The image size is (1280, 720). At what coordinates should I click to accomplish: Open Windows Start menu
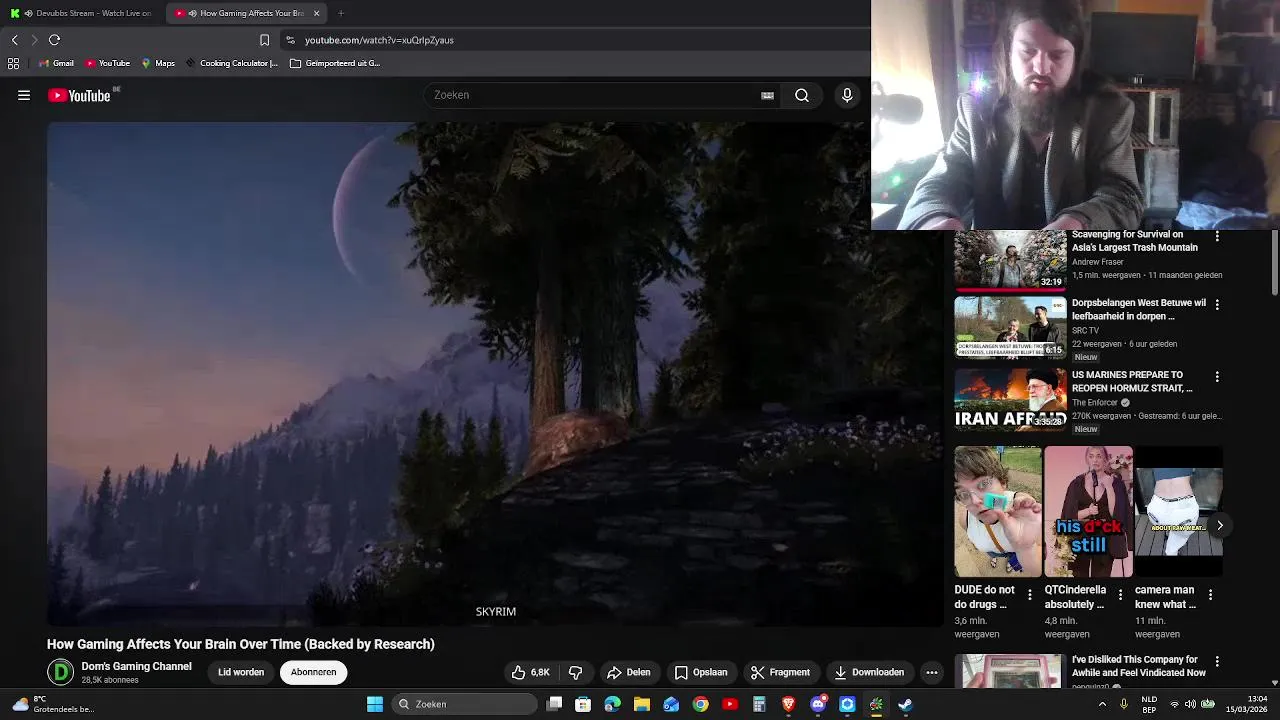pyautogui.click(x=375, y=704)
